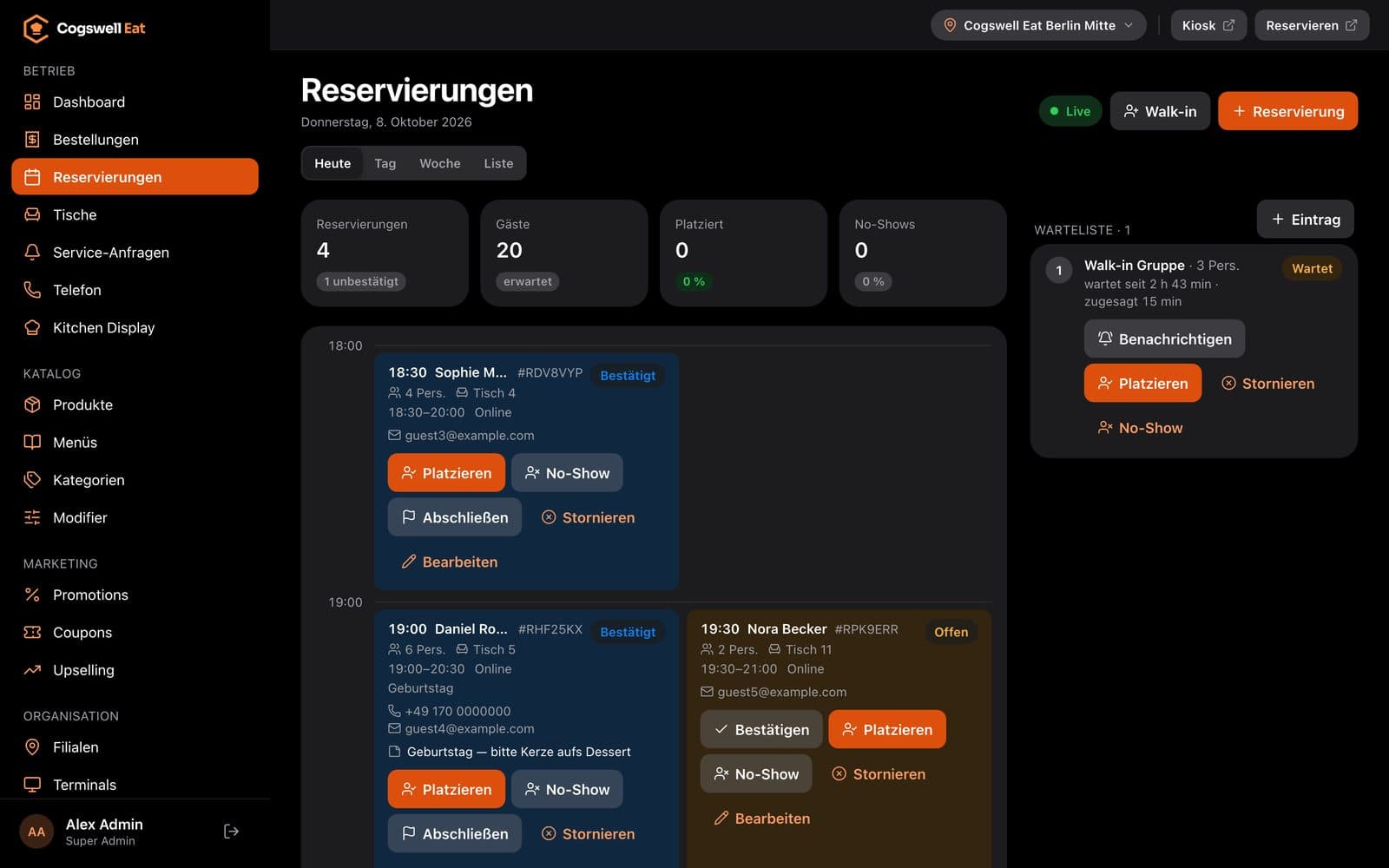Click Abschließen on the 18:30 Sophie M. reservation

455,516
